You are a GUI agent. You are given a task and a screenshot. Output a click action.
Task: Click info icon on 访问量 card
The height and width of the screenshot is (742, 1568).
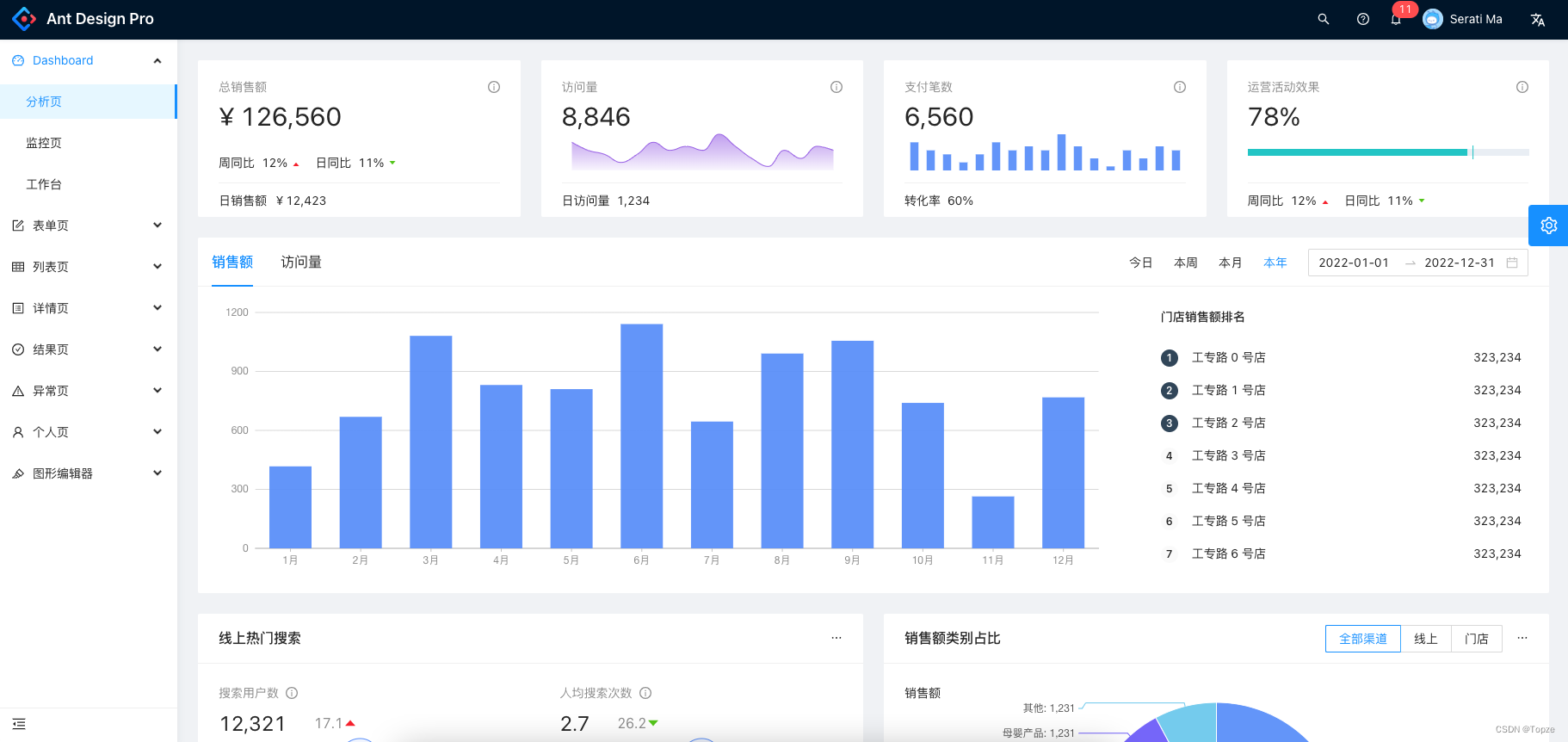point(836,87)
